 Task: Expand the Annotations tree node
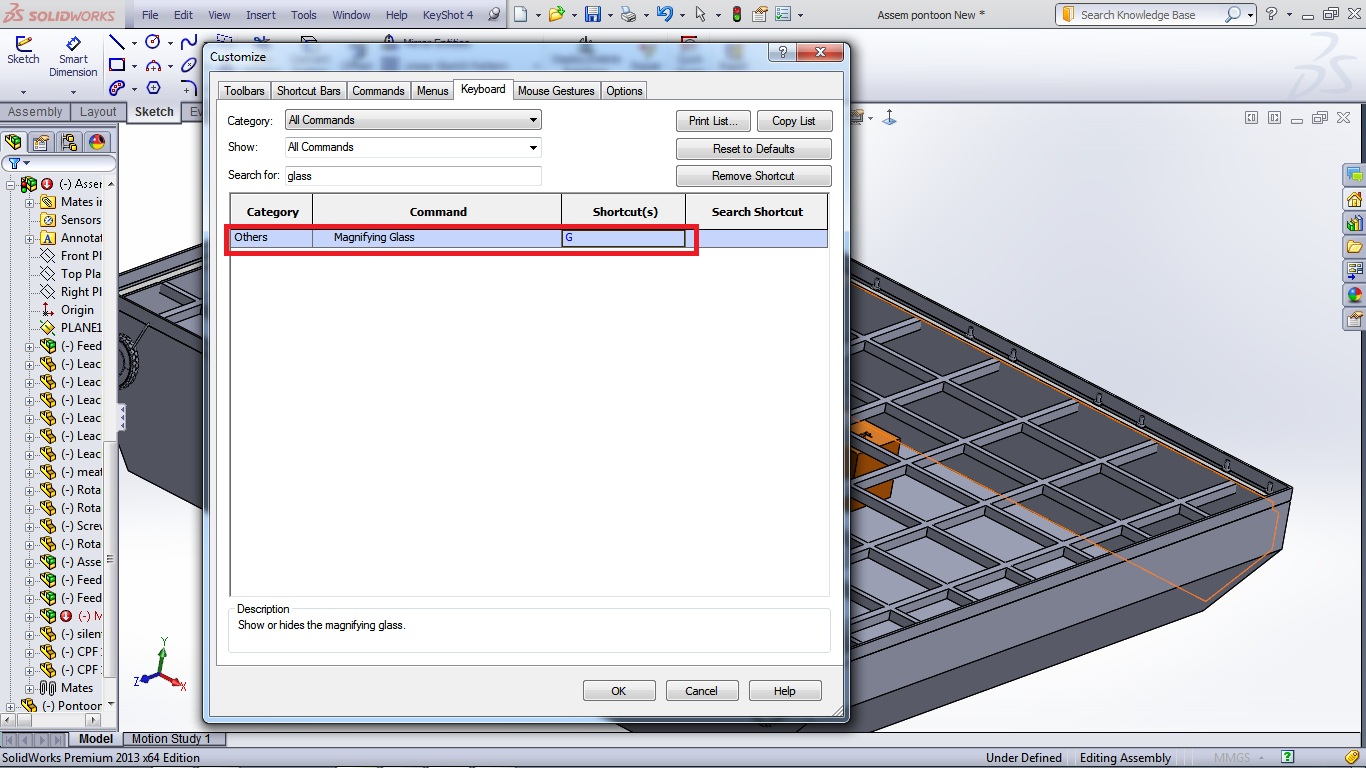pos(30,238)
